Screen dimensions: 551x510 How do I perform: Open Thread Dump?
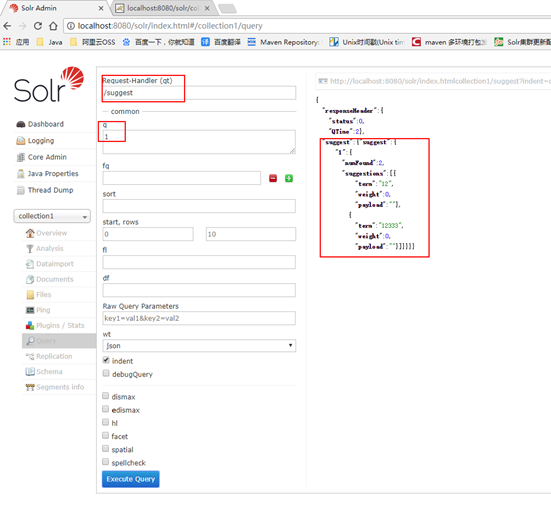point(45,190)
